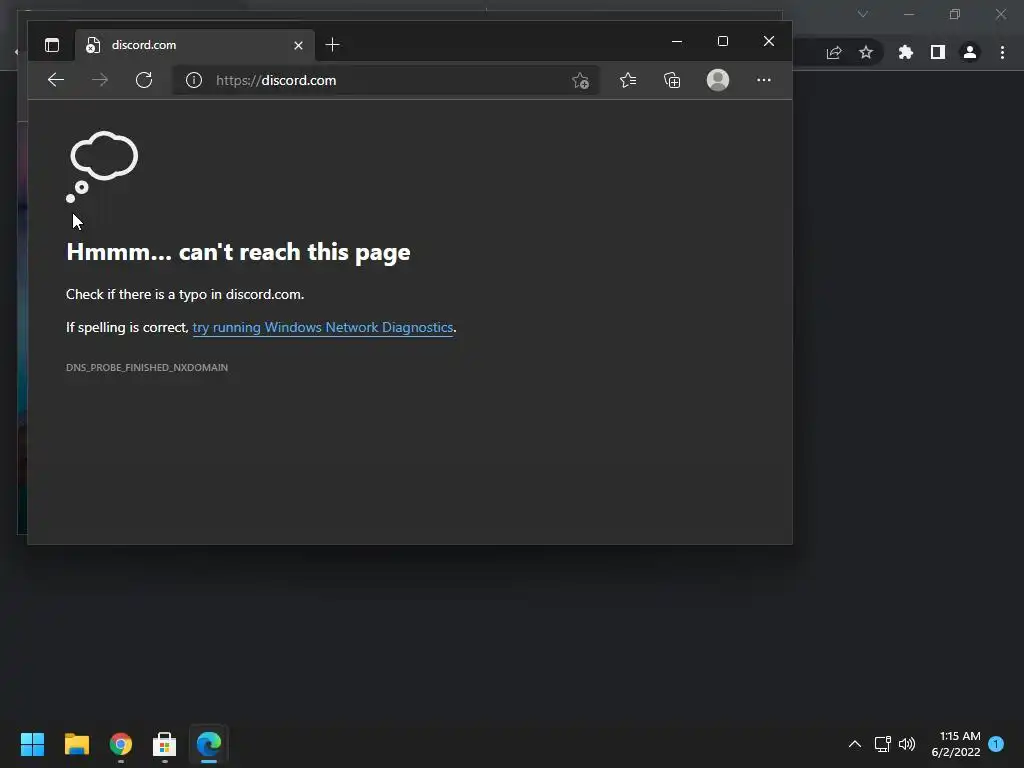Open Chrome profile icon
The image size is (1024, 768).
(970, 52)
